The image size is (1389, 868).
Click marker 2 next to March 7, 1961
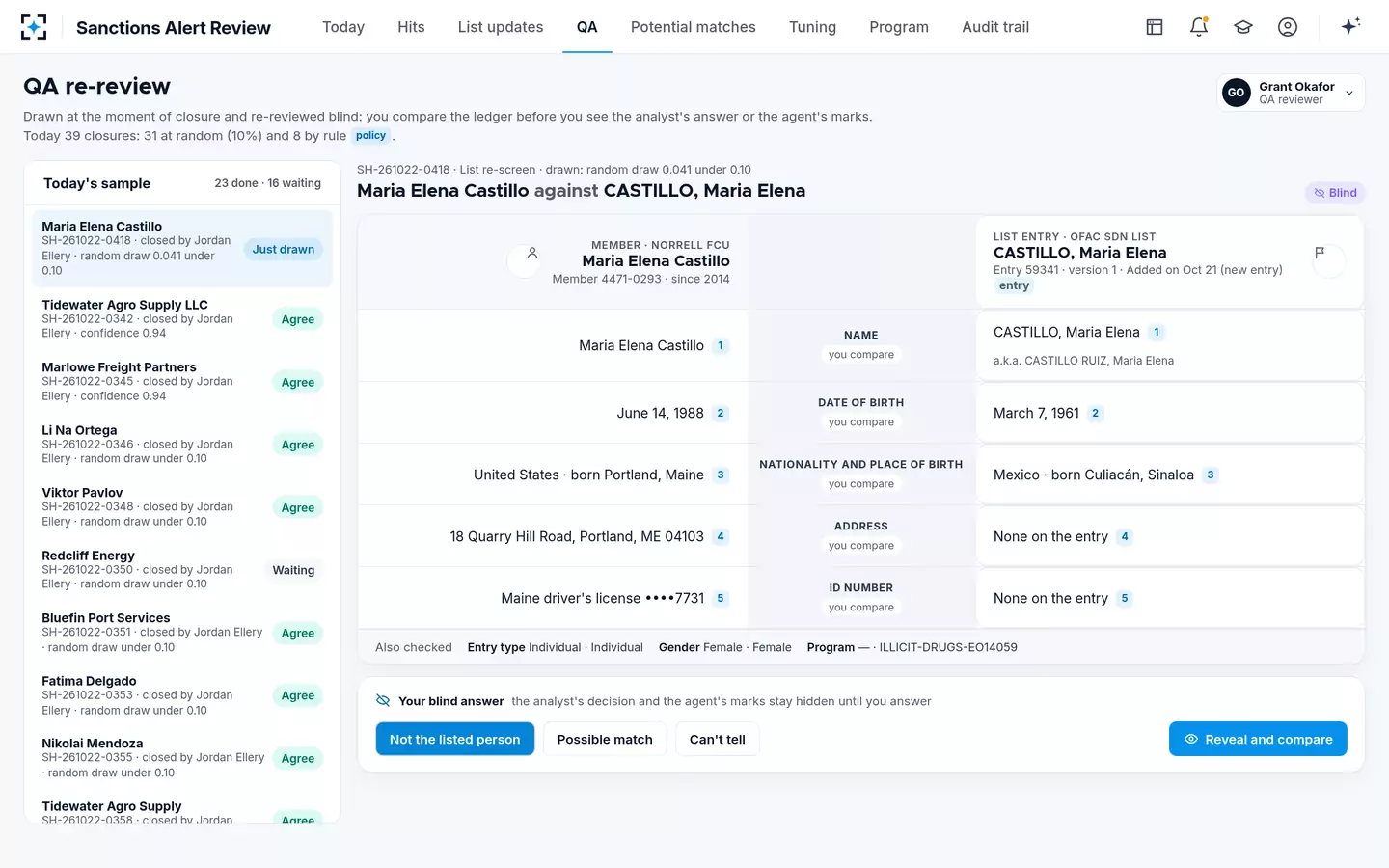point(1095,413)
